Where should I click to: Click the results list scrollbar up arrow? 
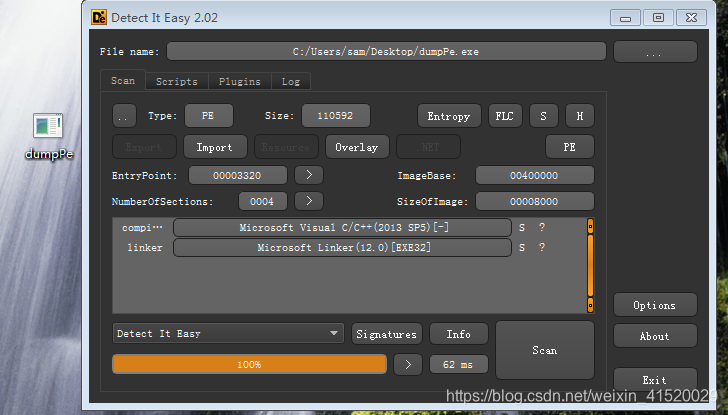click(x=590, y=227)
